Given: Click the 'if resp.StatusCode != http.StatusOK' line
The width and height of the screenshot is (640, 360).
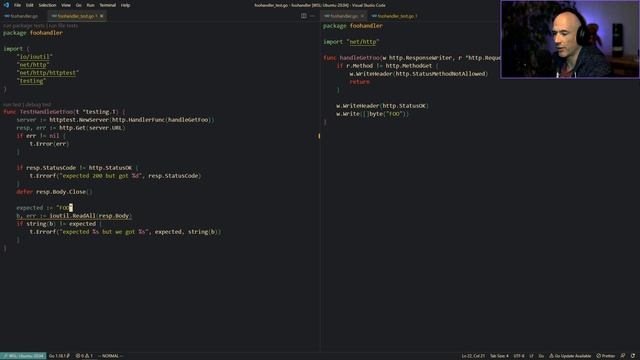Looking at the screenshot, I should [77, 168].
